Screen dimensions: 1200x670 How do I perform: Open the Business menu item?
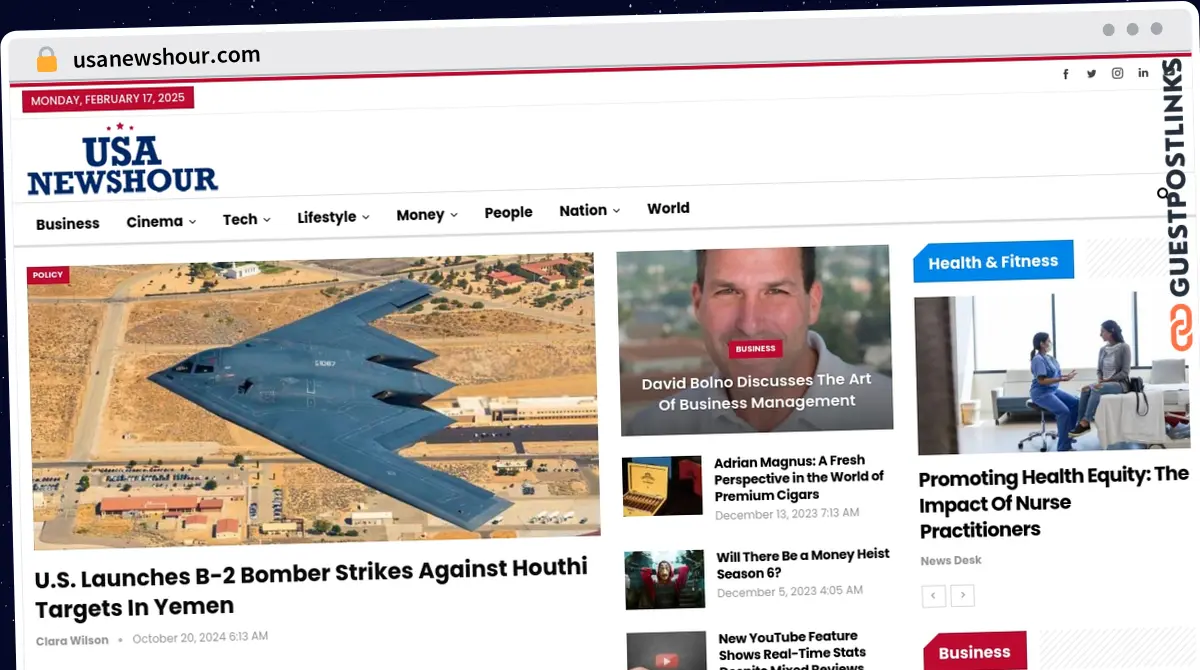click(68, 224)
